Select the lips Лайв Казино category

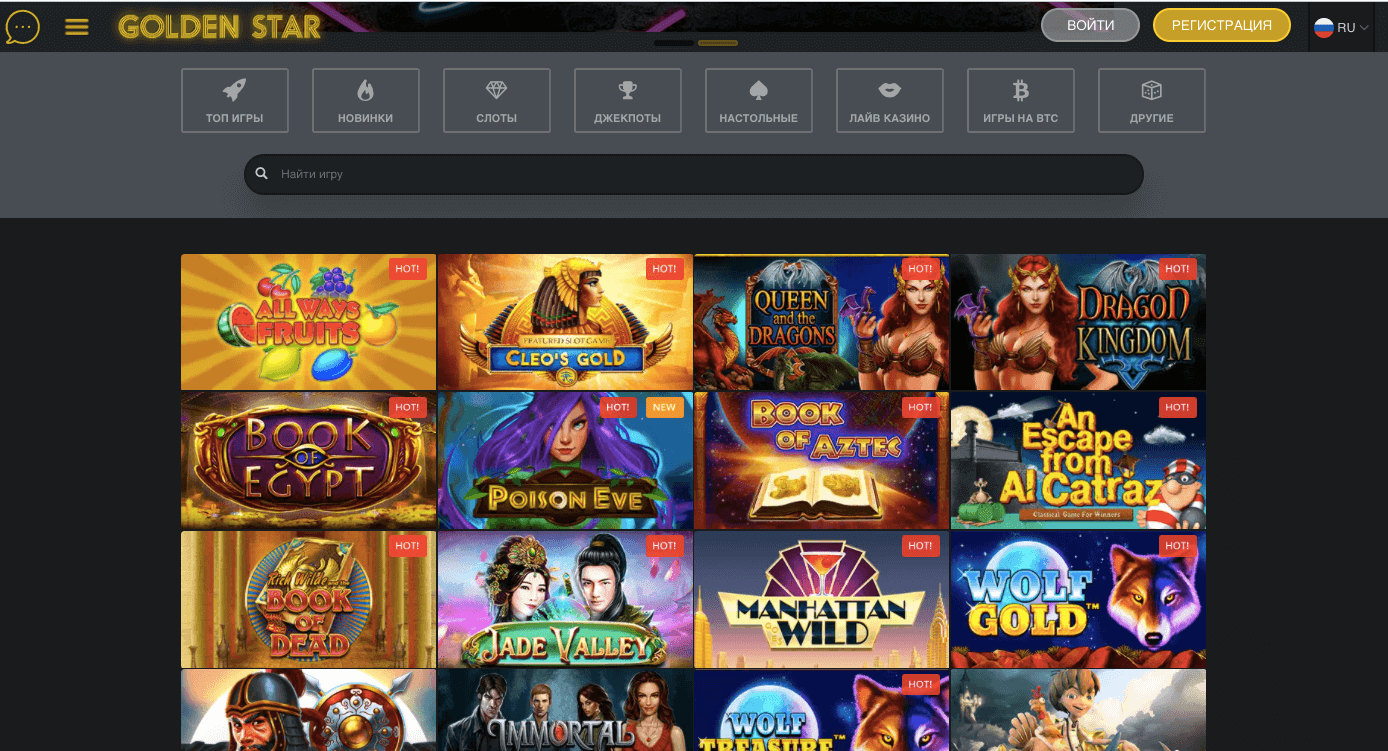coord(890,101)
